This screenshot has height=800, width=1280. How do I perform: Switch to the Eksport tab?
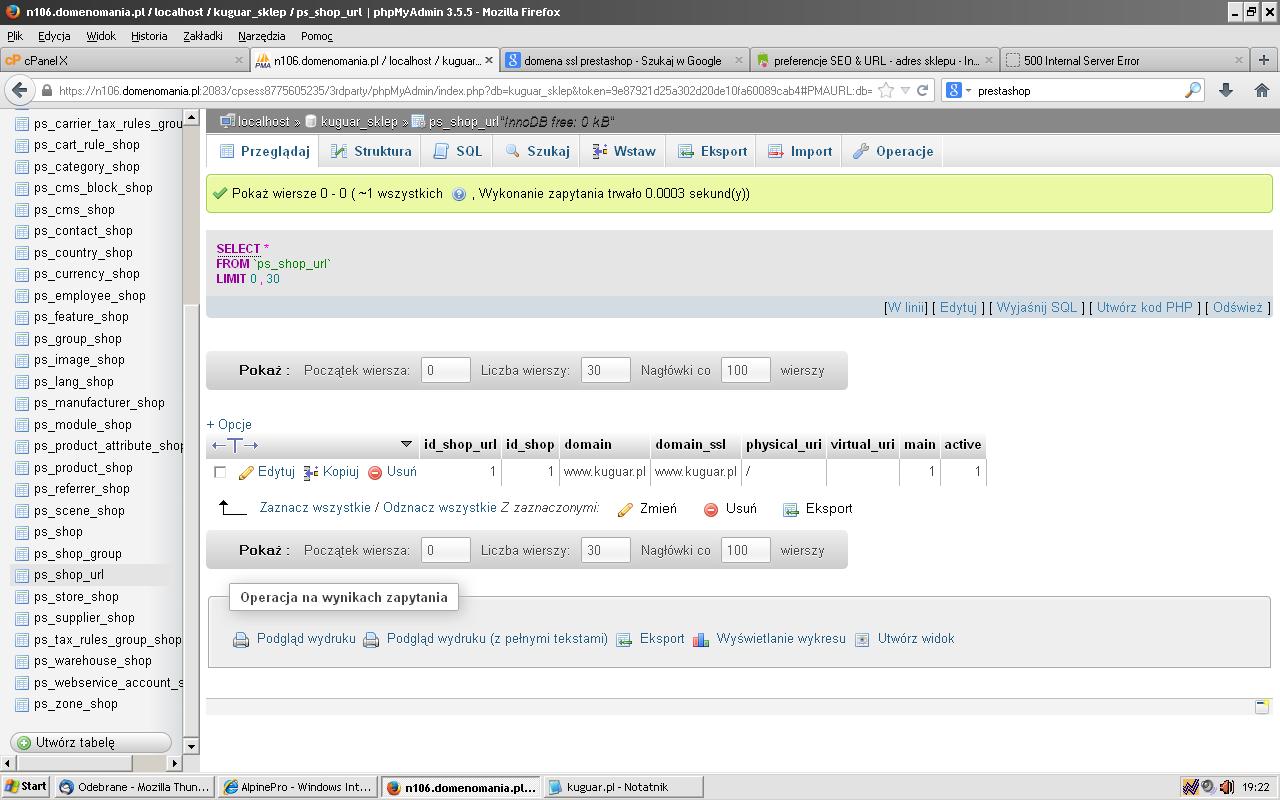[x=712, y=151]
